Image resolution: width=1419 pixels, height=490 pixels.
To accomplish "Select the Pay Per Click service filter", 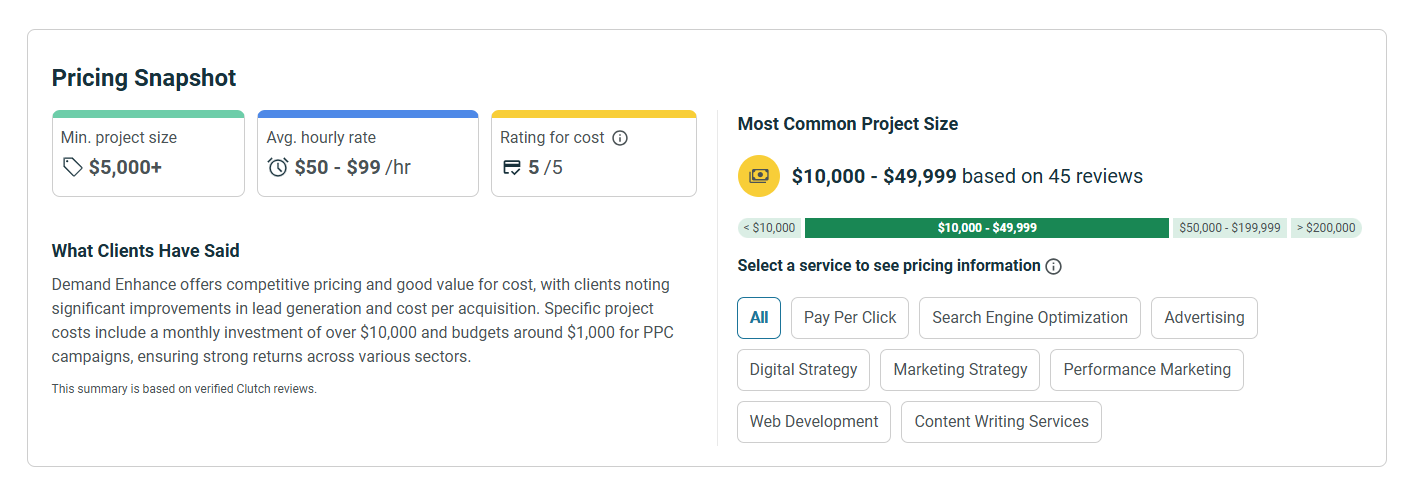I will 850,318.
